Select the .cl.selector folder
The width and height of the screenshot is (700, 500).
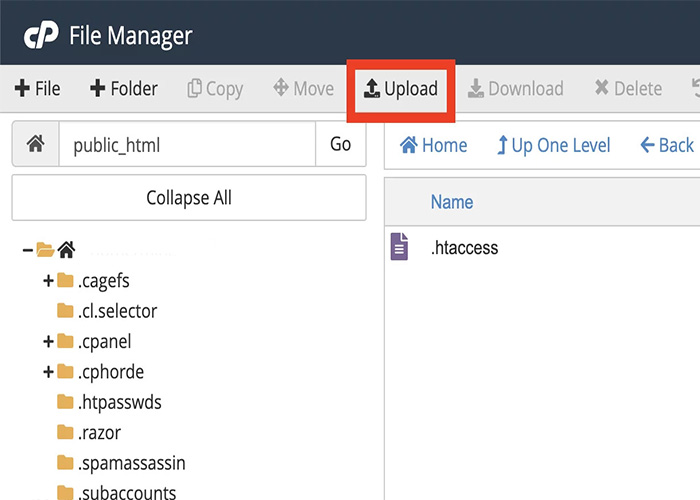(x=117, y=311)
